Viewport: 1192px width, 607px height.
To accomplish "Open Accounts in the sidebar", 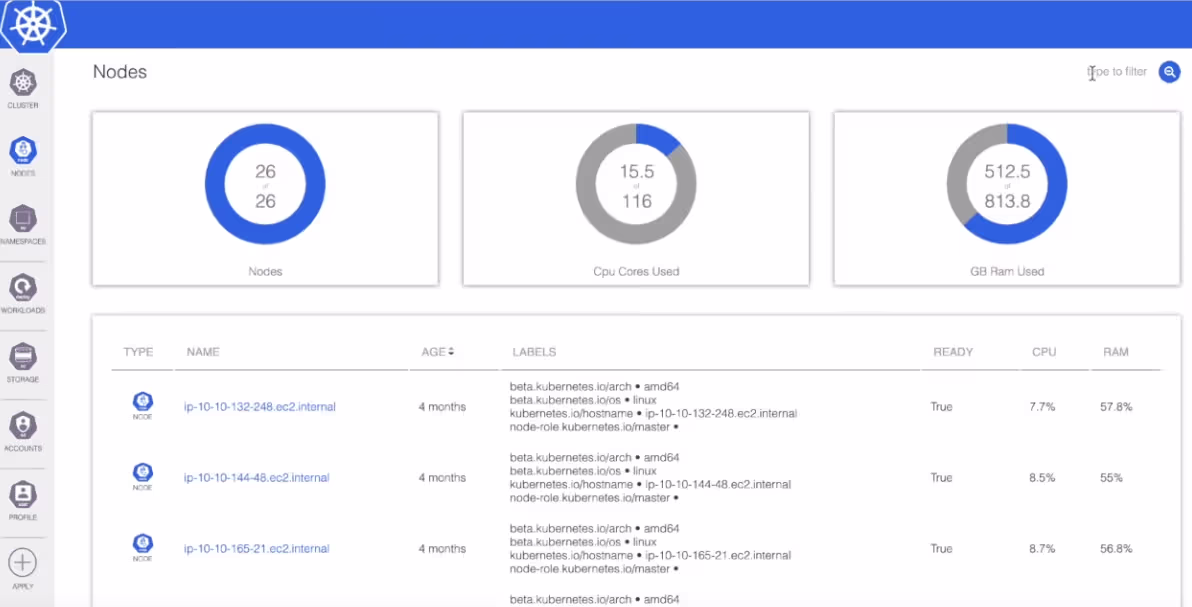I will pyautogui.click(x=23, y=427).
